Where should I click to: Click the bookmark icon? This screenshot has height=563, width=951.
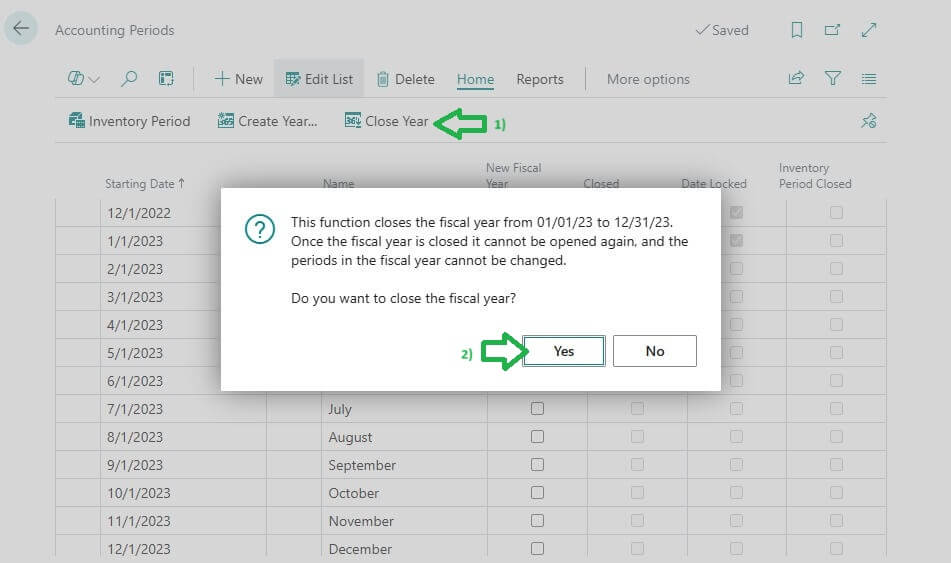click(x=797, y=30)
